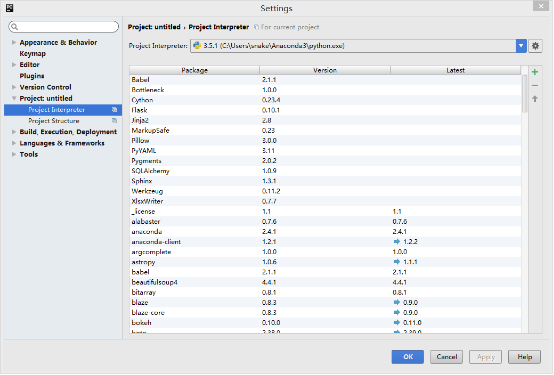Select the Flask package row
The image size is (554, 375).
(325, 110)
